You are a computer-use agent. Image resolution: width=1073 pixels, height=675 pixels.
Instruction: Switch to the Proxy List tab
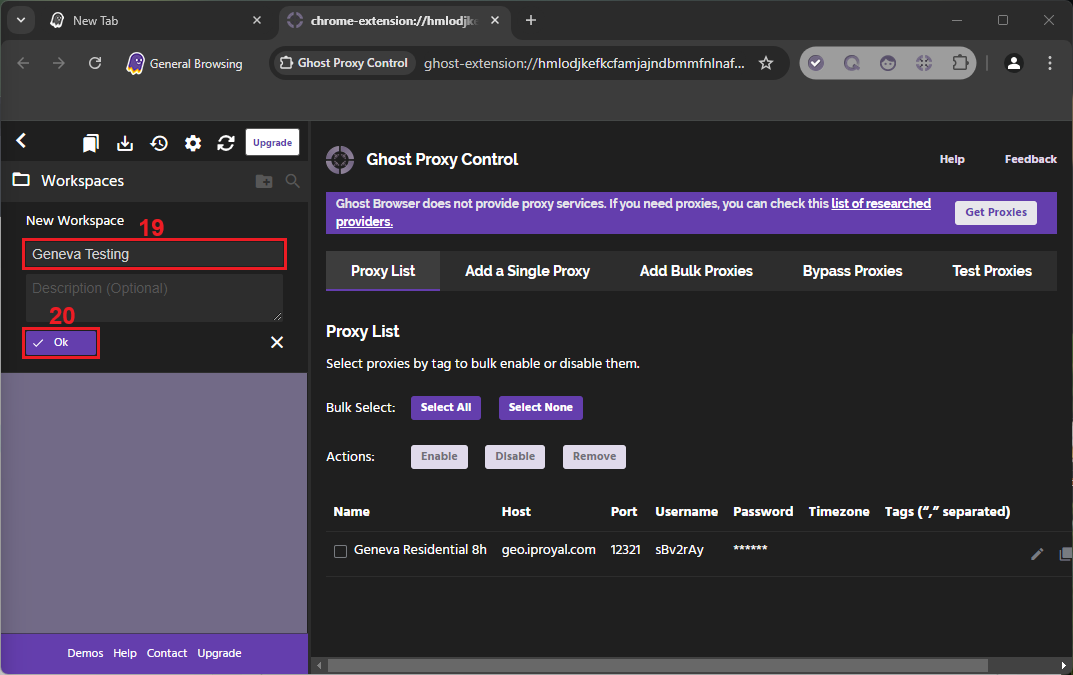383,271
